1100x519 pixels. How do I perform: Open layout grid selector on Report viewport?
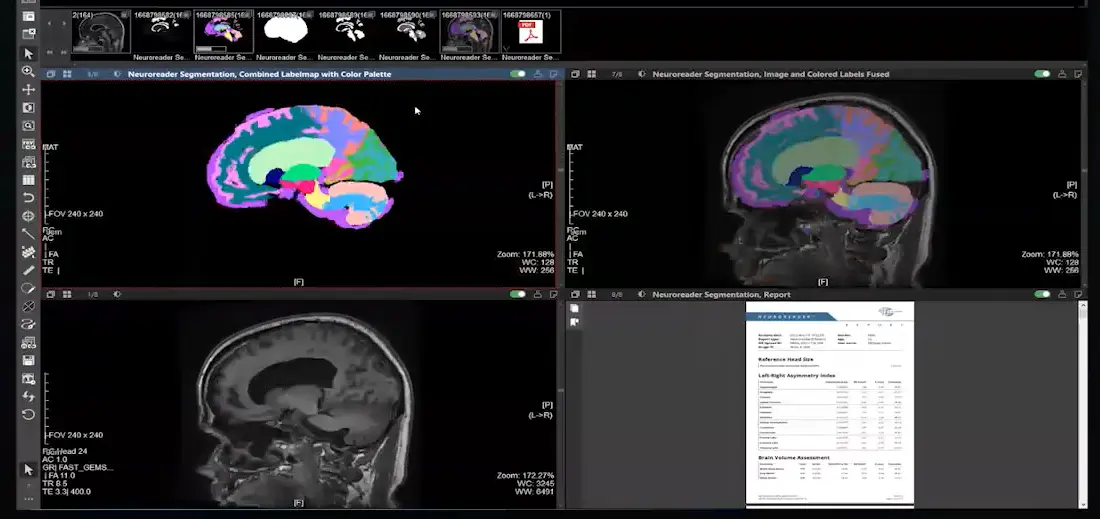point(592,295)
